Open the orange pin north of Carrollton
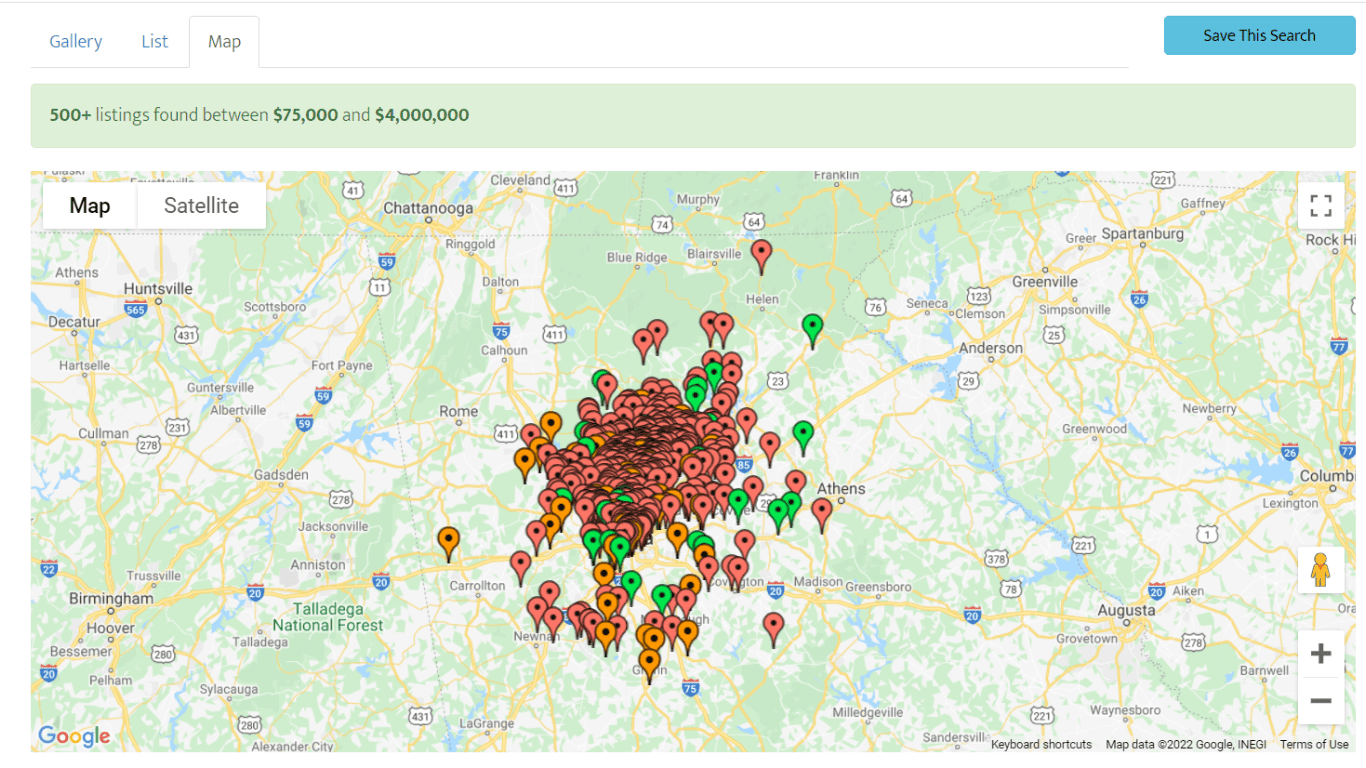 pos(449,541)
